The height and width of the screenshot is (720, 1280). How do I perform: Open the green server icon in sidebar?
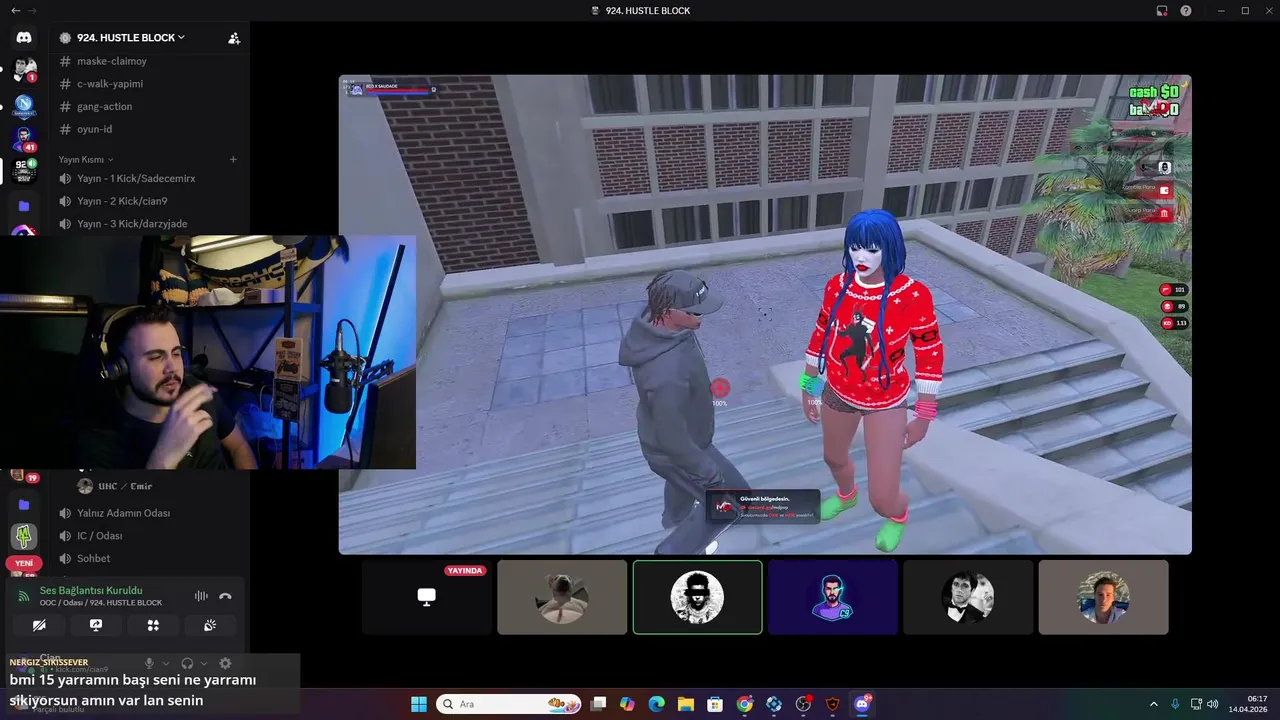click(x=24, y=536)
